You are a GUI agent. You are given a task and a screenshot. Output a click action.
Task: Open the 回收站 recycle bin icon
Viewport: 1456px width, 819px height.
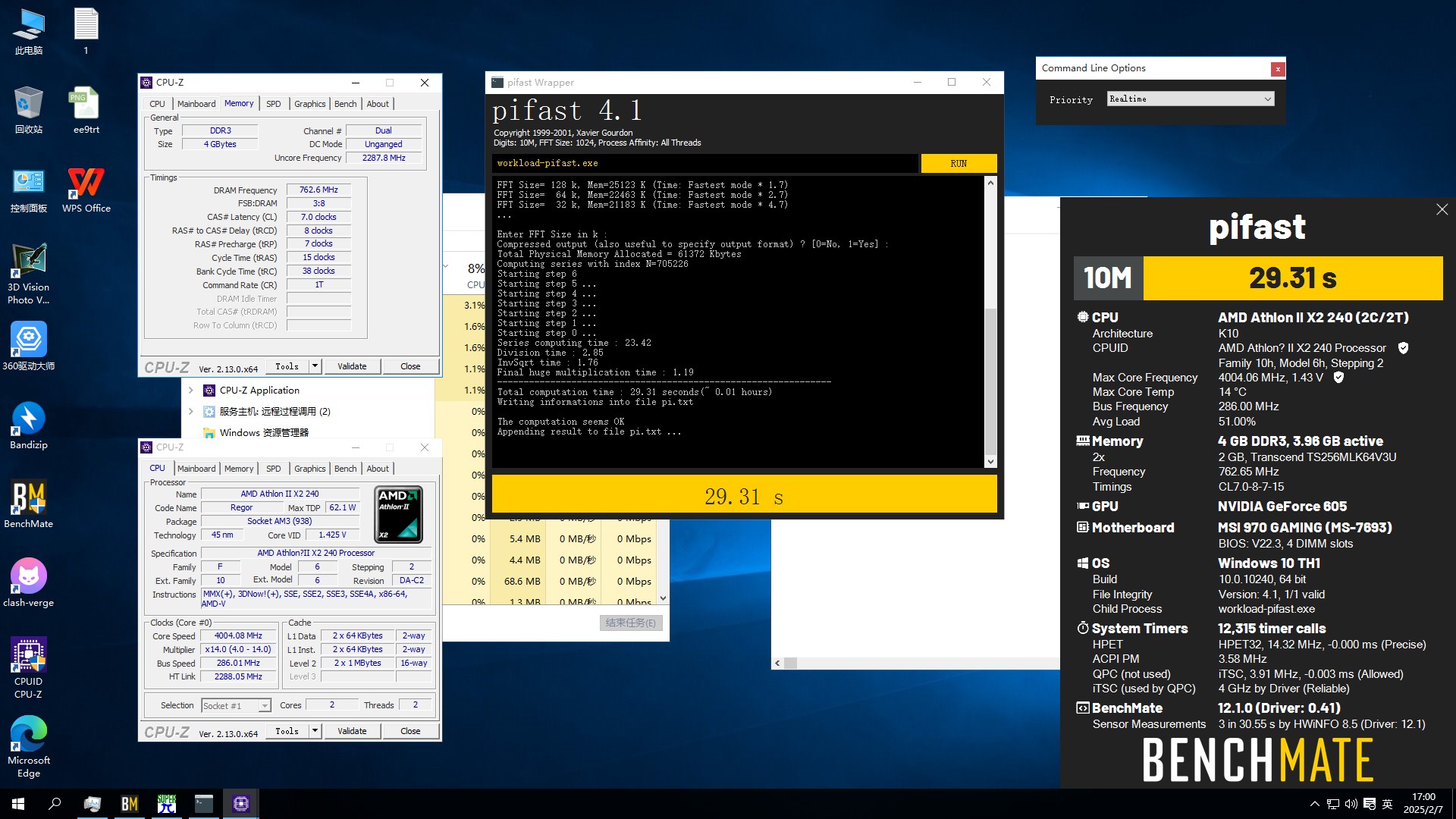tap(29, 111)
